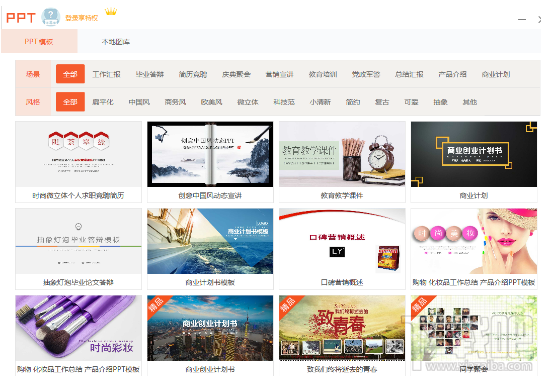Filter scene by 产品介绍
541x376 pixels.
tap(453, 74)
